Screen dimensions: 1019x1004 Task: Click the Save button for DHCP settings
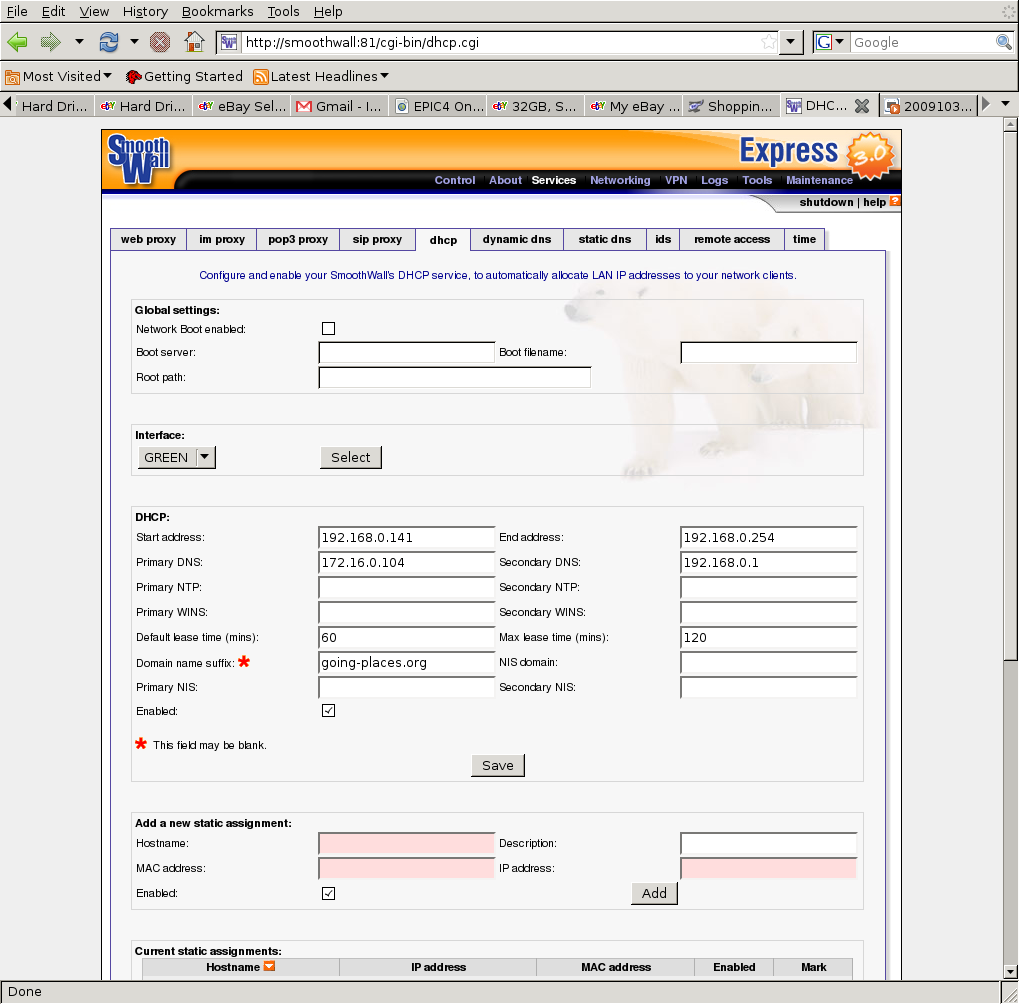coord(497,765)
